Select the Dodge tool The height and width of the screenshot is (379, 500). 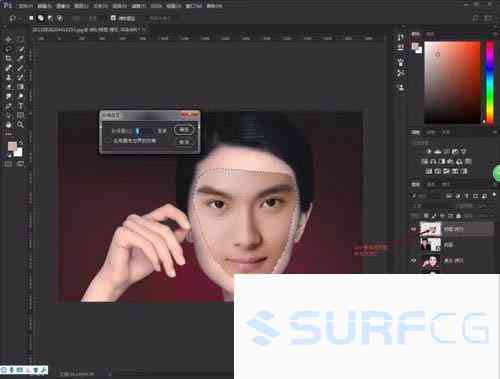20,96
